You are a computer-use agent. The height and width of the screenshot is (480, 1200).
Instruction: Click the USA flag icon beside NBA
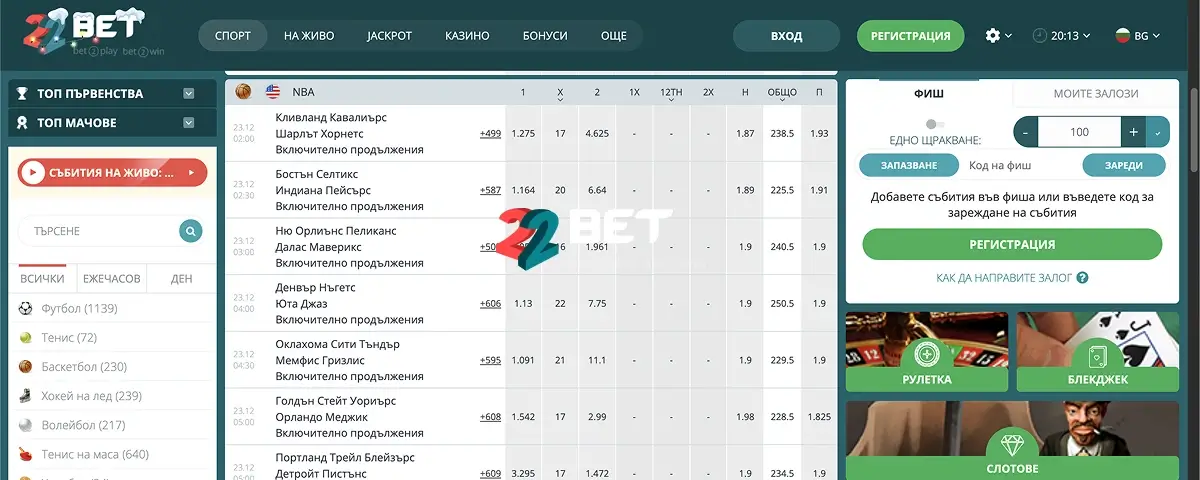(273, 91)
